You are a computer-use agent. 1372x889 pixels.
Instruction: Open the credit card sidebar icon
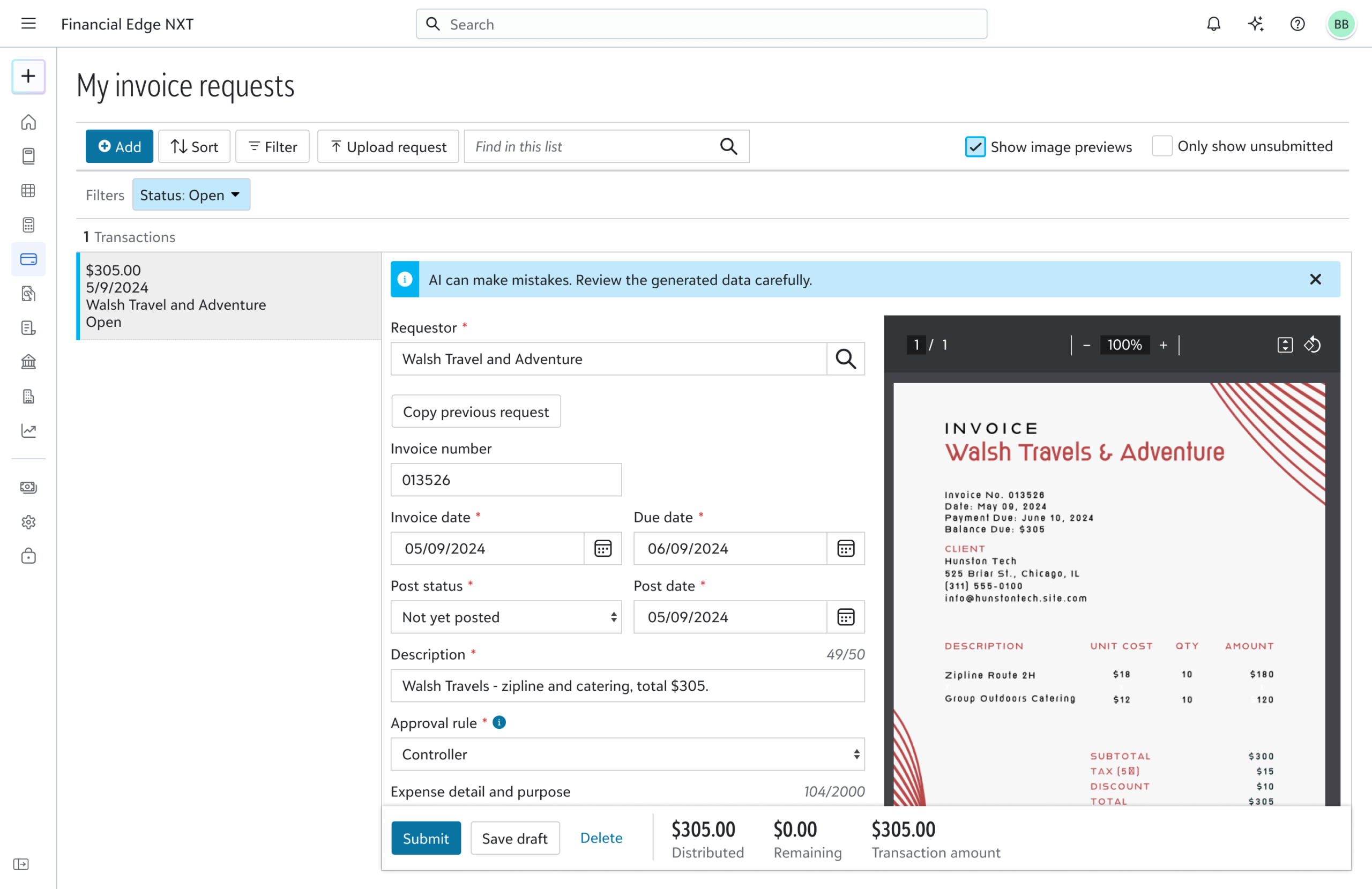(28, 259)
